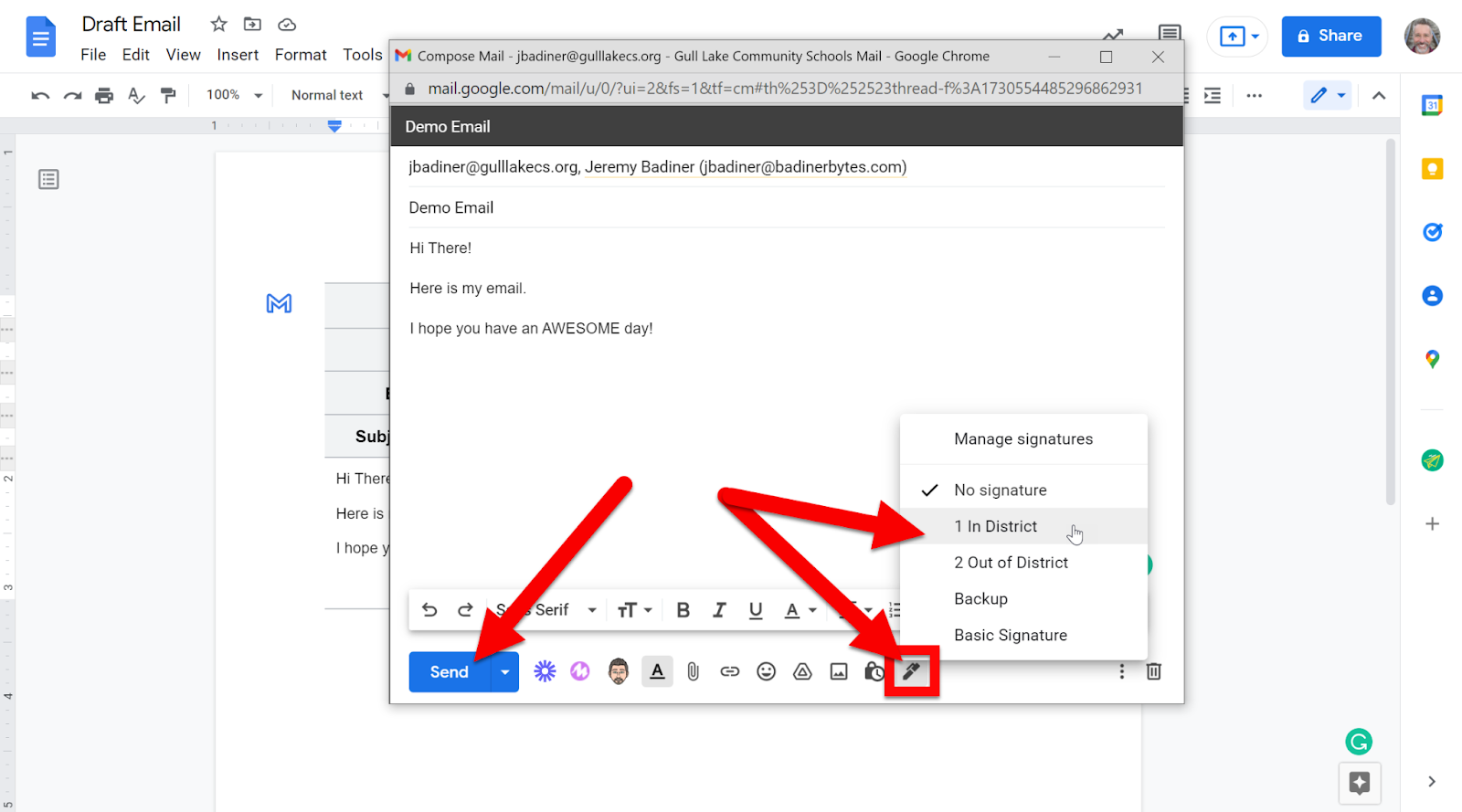Undo in the compose formatting bar
Viewport: 1462px width, 812px height.
[429, 610]
